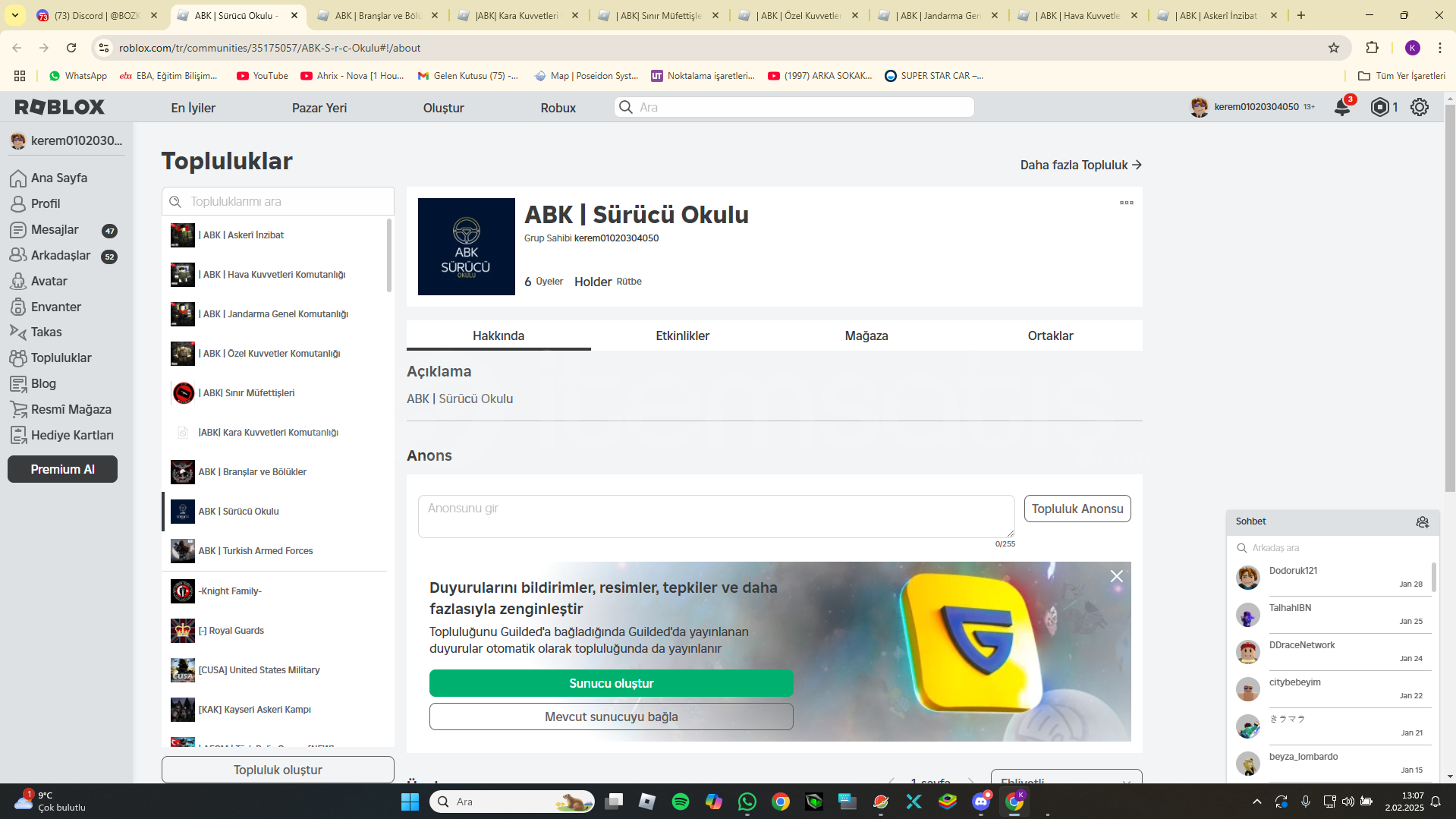Viewport: 1456px width, 819px height.
Task: Click Mevcut sunucuyu bağla button
Action: (612, 717)
